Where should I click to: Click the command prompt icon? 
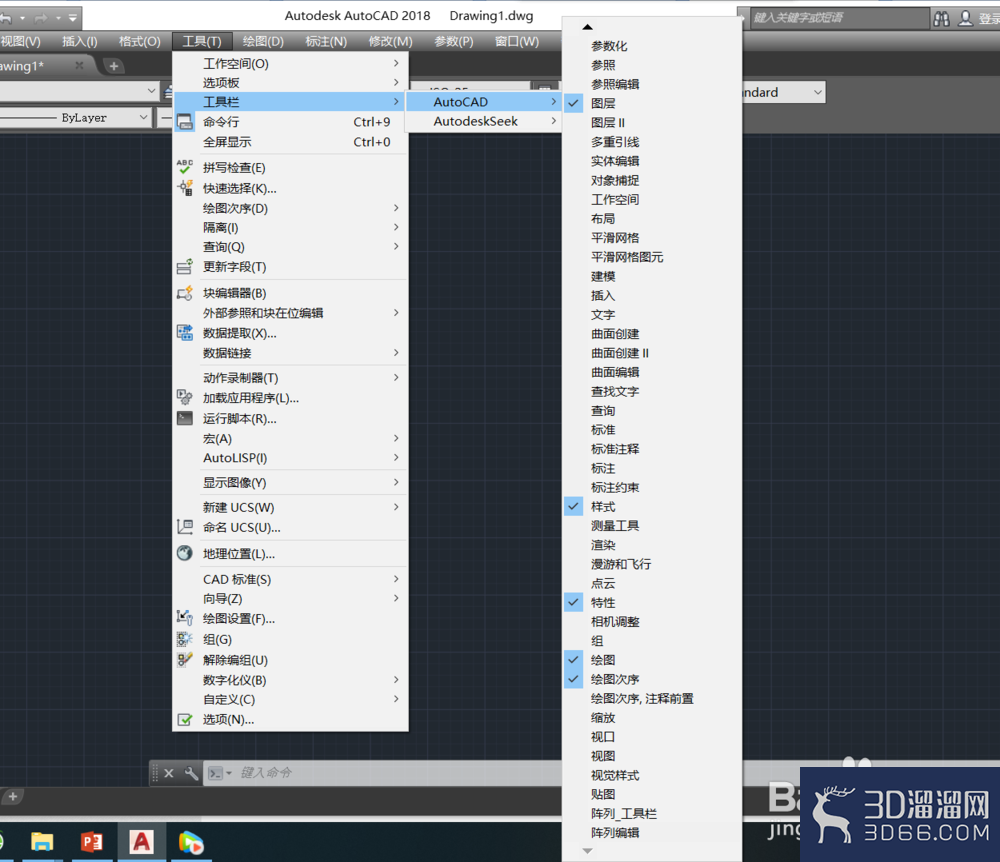(x=216, y=773)
